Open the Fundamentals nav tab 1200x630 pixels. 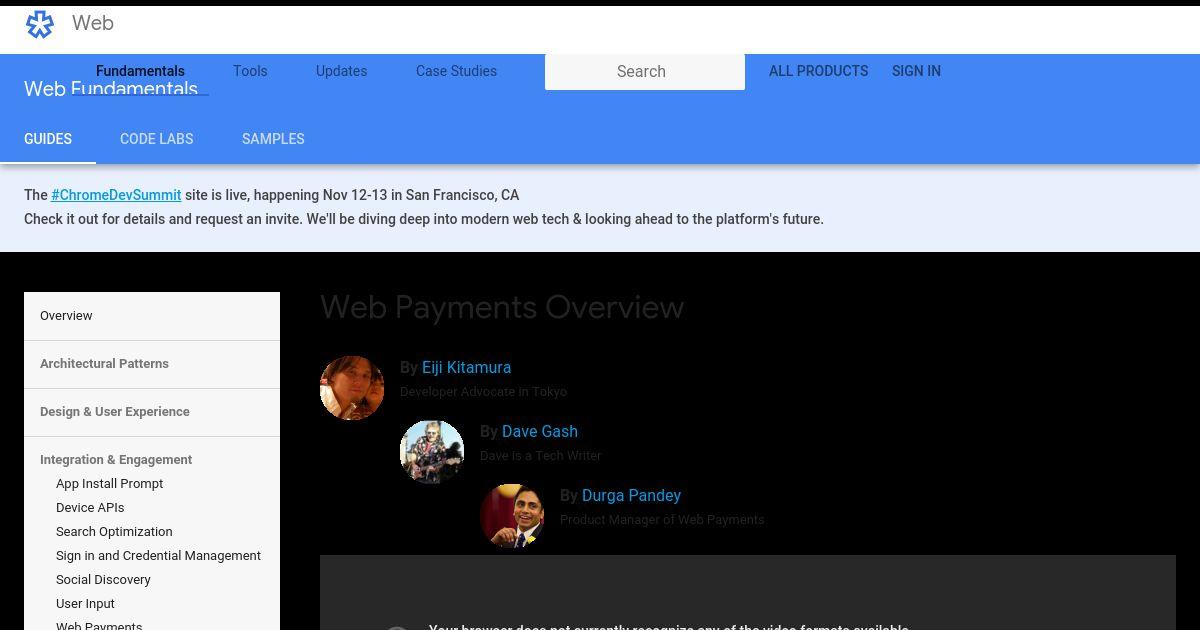click(140, 71)
